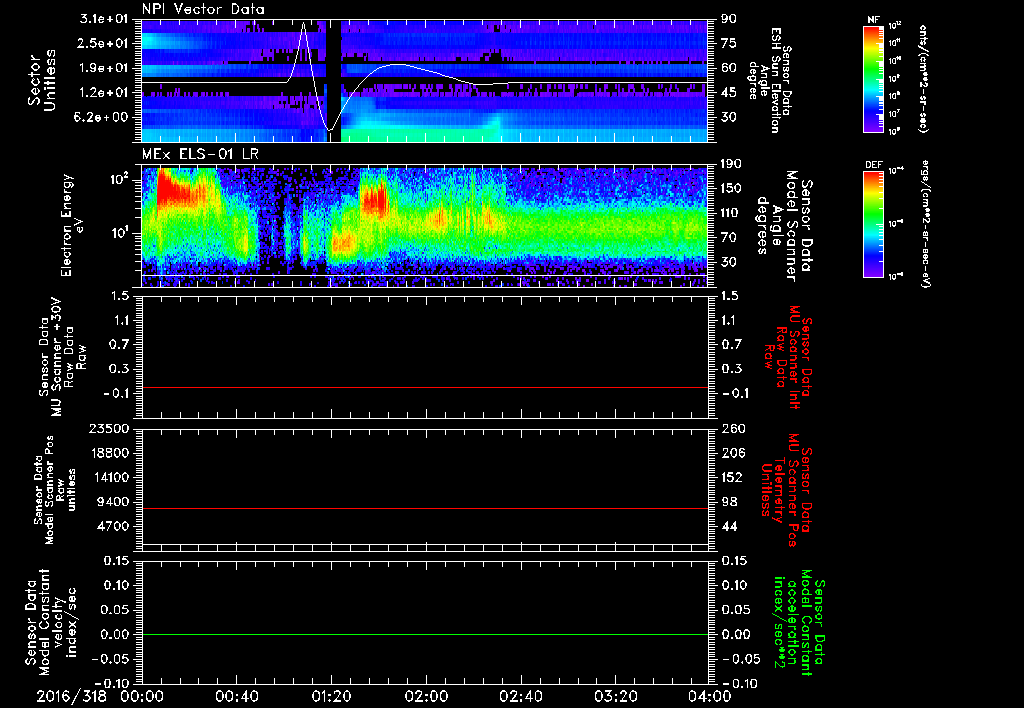Viewport: 1024px width, 708px height.
Task: Click the DEF color bar
Action: tap(874, 224)
